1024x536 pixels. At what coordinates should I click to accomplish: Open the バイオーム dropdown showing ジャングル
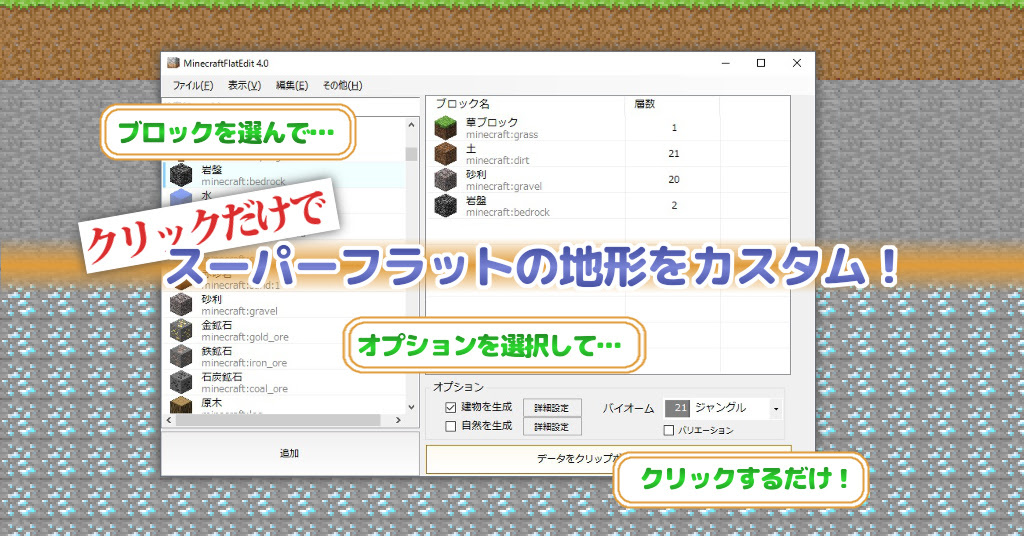[x=723, y=408]
